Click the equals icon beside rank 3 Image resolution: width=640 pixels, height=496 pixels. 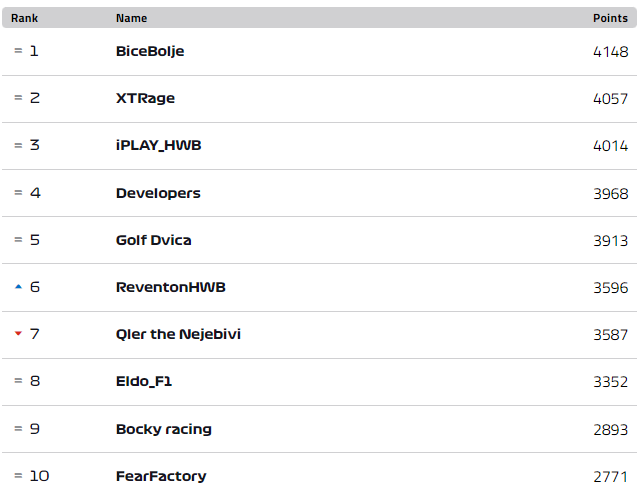18,145
